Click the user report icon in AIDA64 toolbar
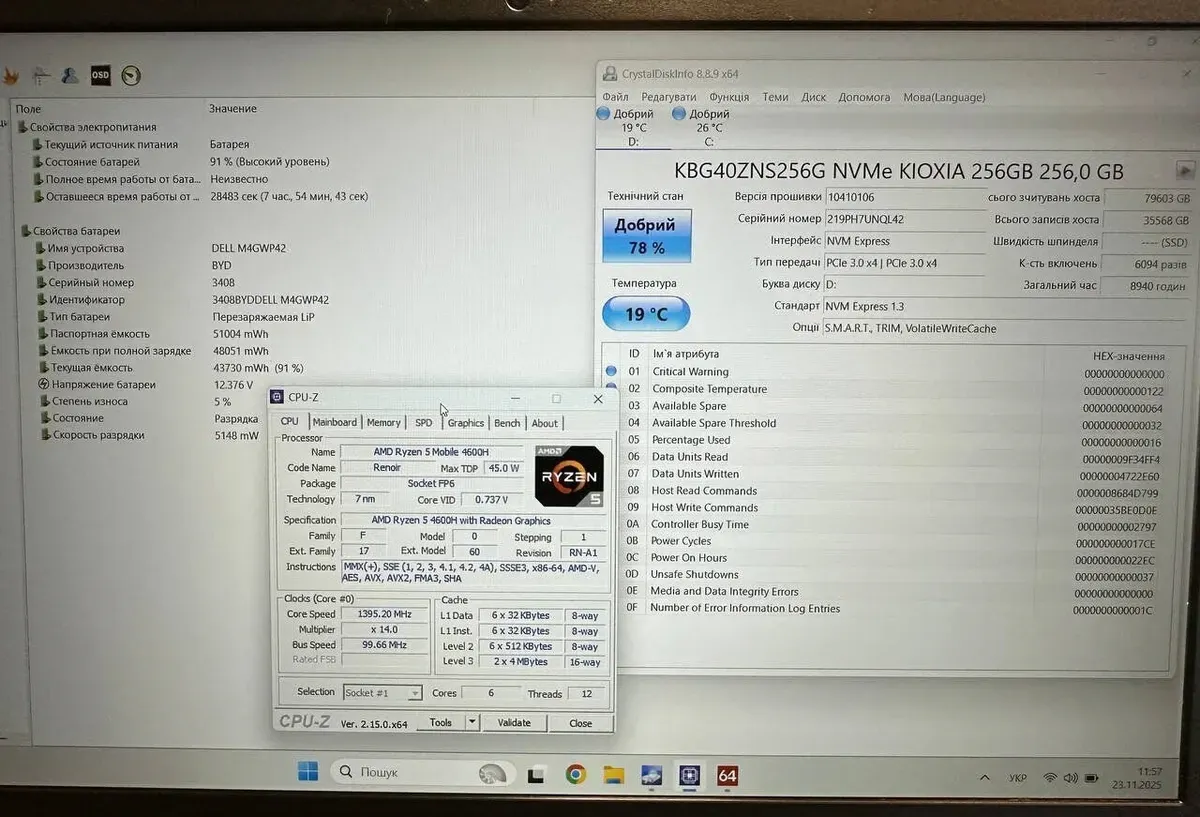 [x=70, y=75]
